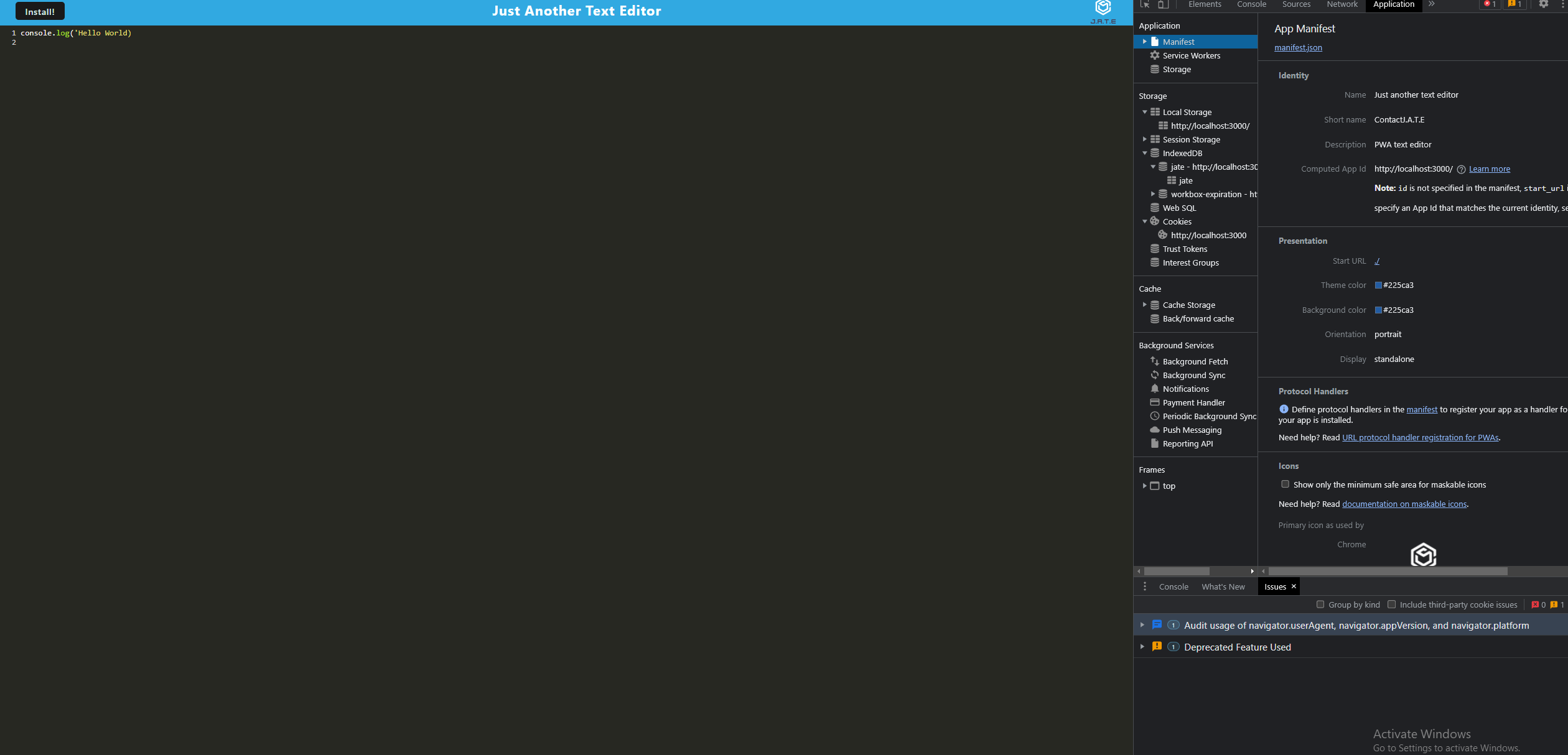Click the red error count badge in toolbar
The width and height of the screenshot is (1568, 755).
pos(1490,4)
